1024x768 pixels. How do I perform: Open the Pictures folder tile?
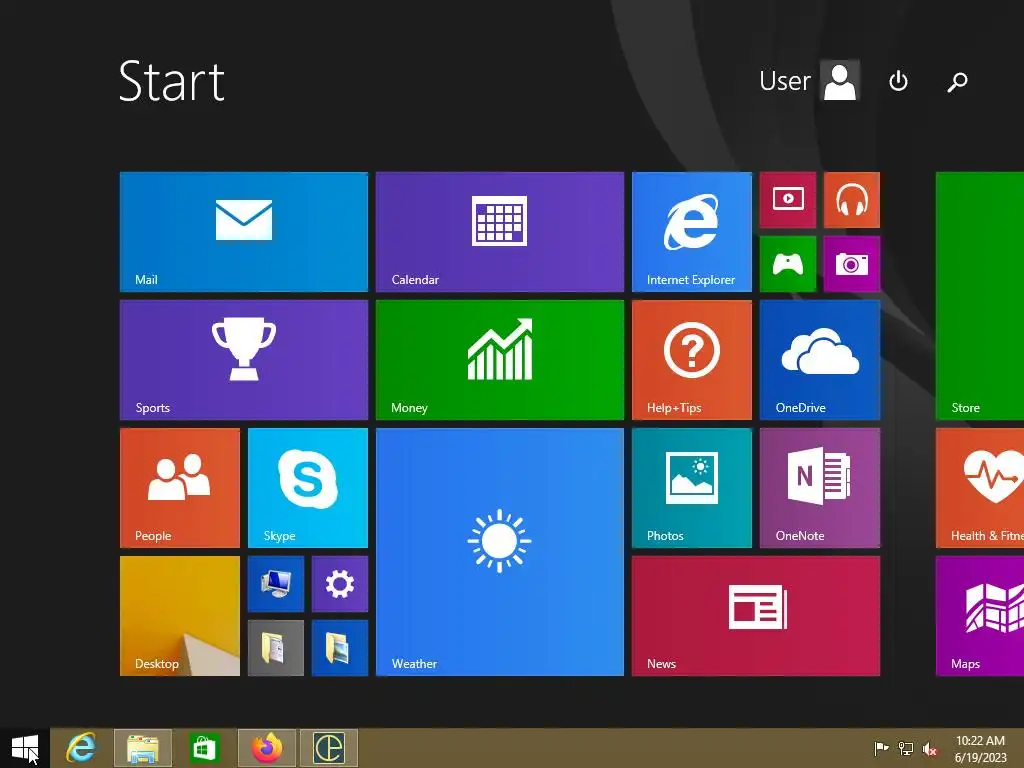point(340,648)
